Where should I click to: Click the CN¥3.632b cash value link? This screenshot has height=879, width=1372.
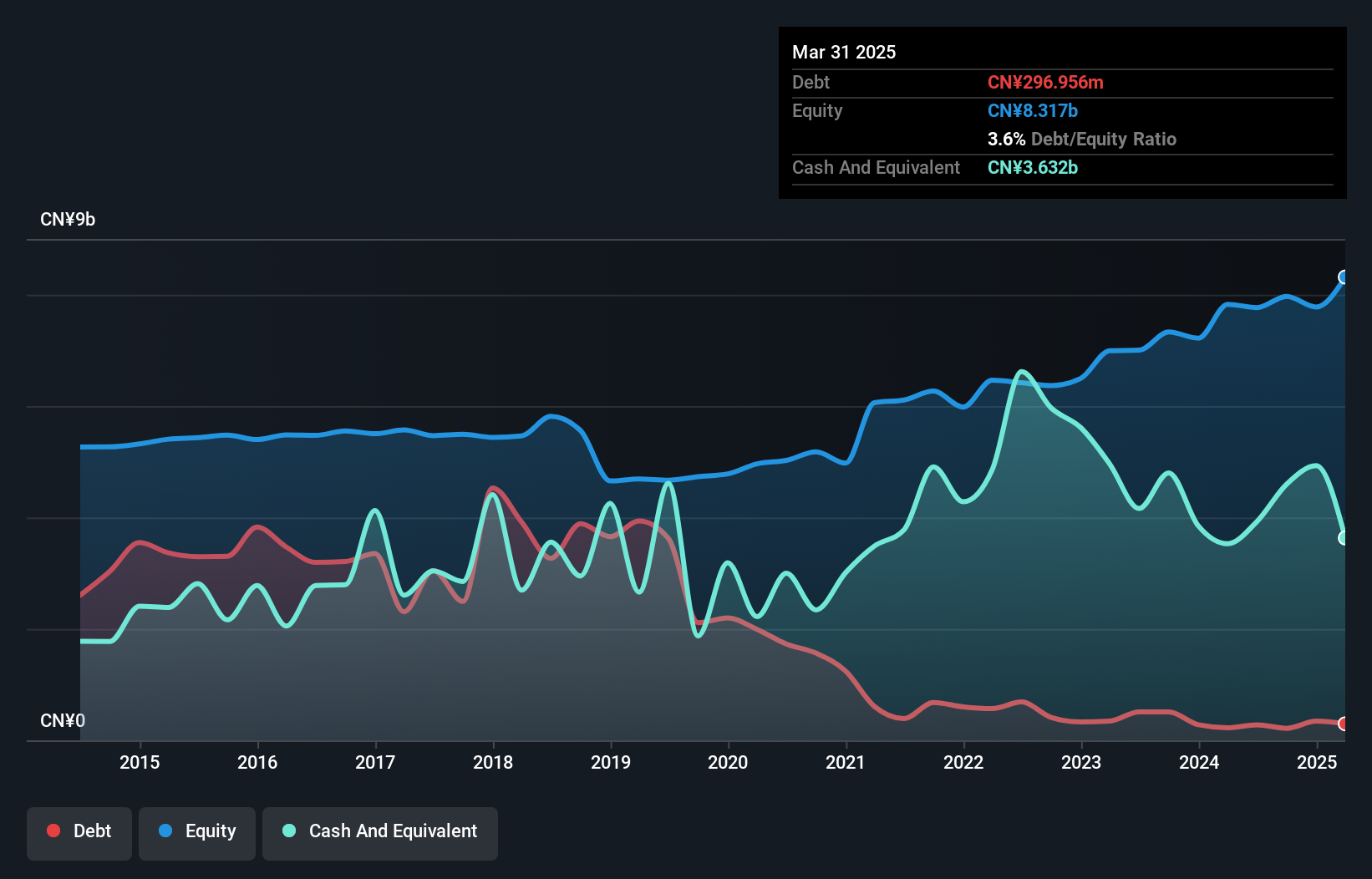[1033, 167]
